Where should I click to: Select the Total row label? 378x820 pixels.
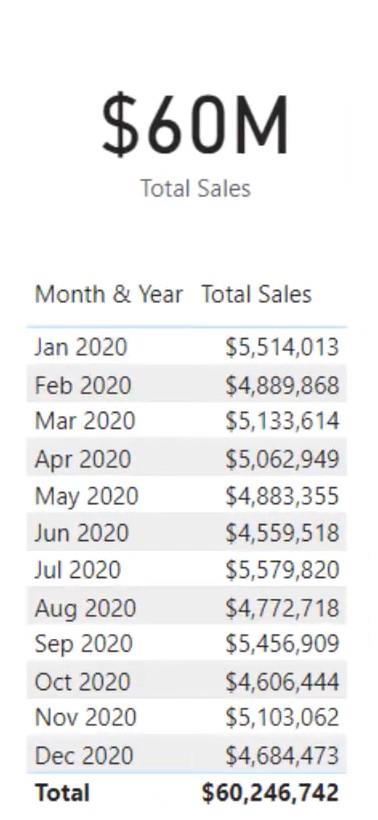(x=62, y=793)
